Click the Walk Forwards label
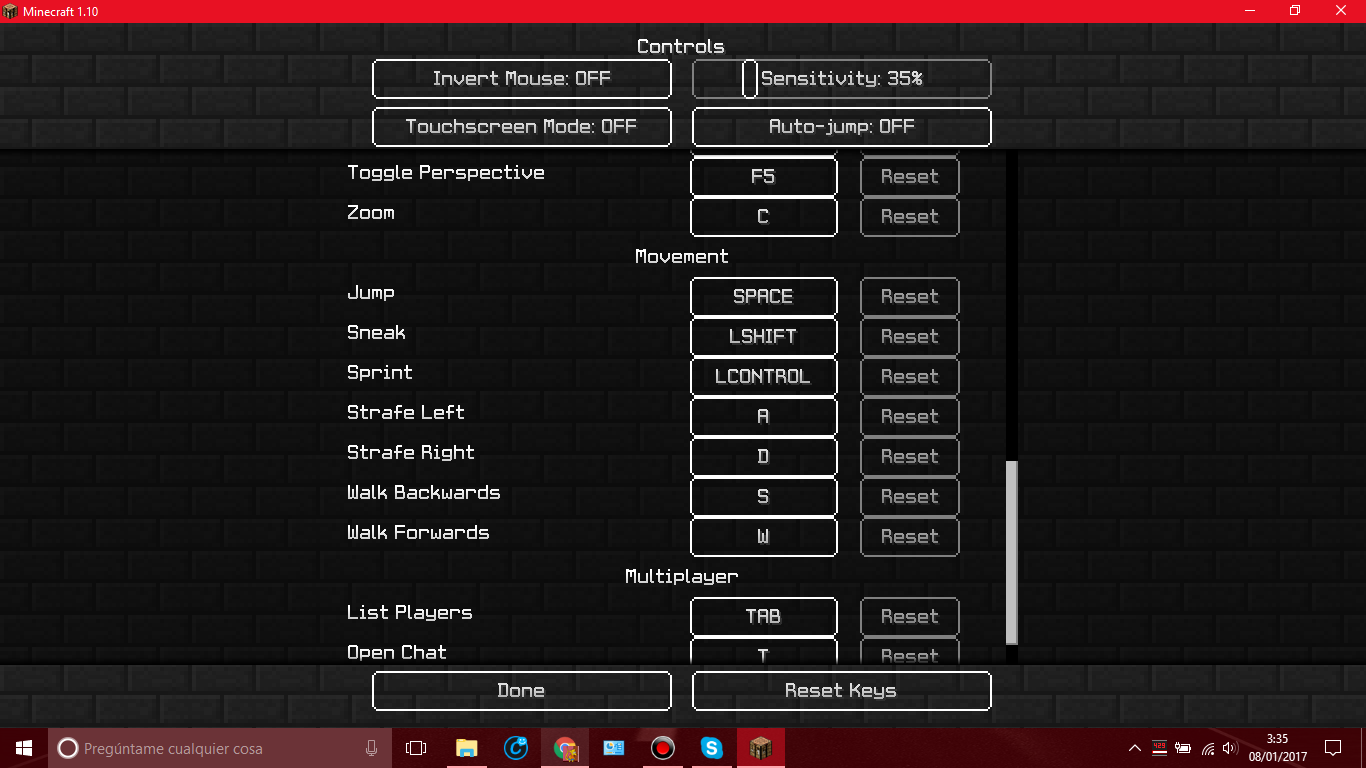Image resolution: width=1366 pixels, height=768 pixels. pos(418,533)
